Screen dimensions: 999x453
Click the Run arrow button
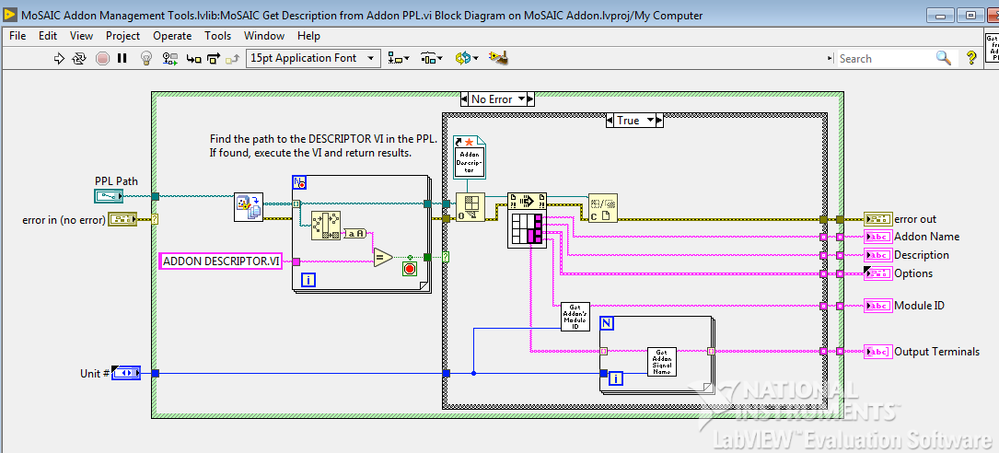58,59
